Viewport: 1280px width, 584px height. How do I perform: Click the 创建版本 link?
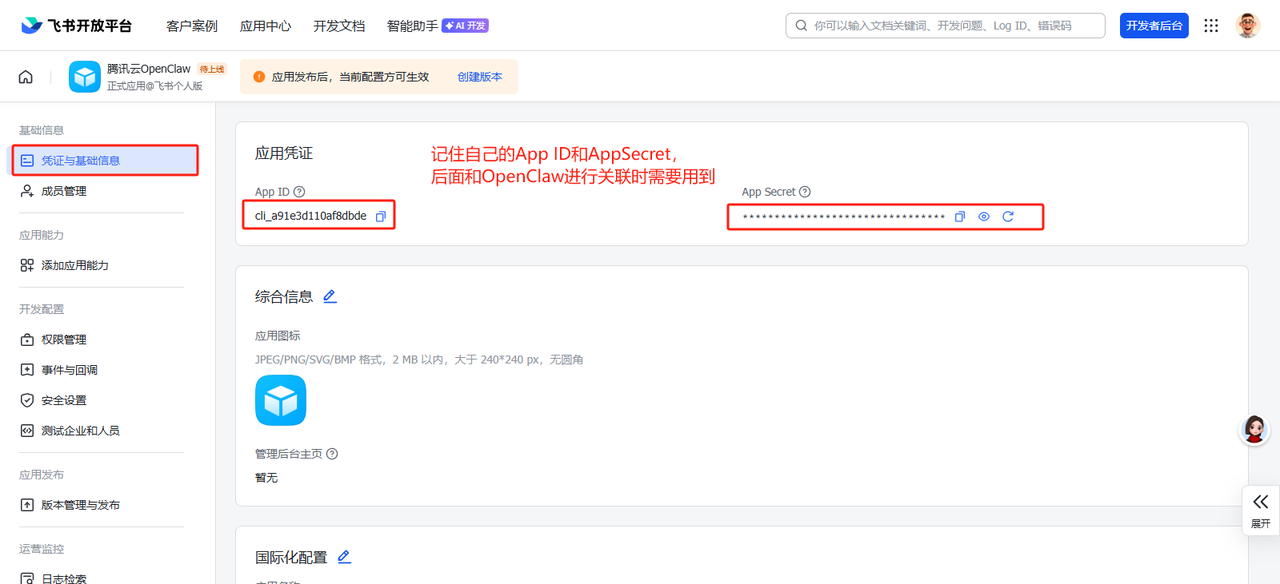coord(480,77)
